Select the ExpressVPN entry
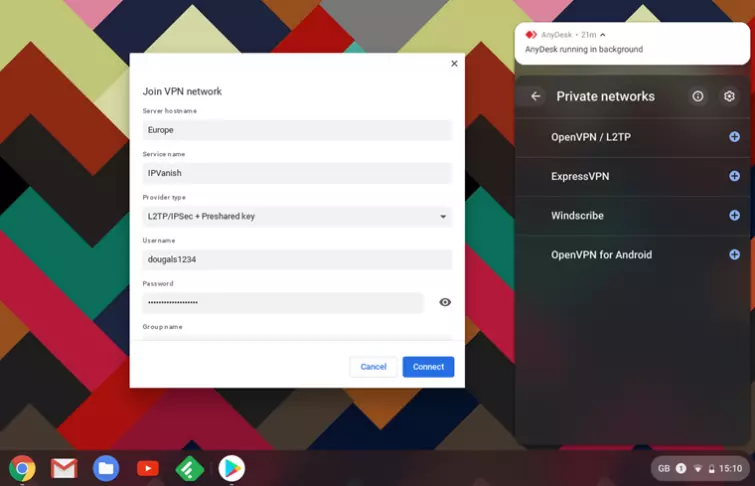Viewport: 755px width, 486px height. point(633,176)
